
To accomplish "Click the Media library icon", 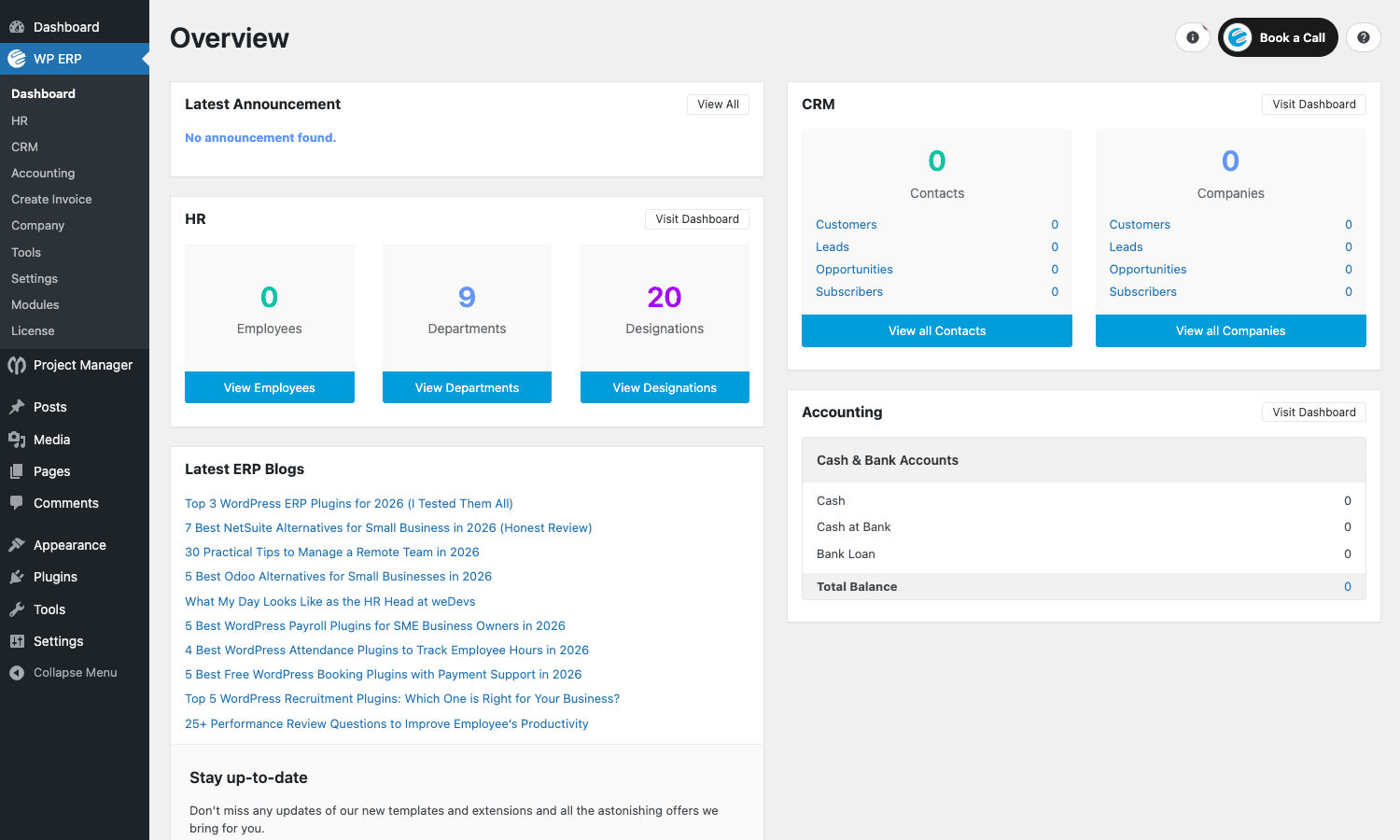I will tap(17, 440).
